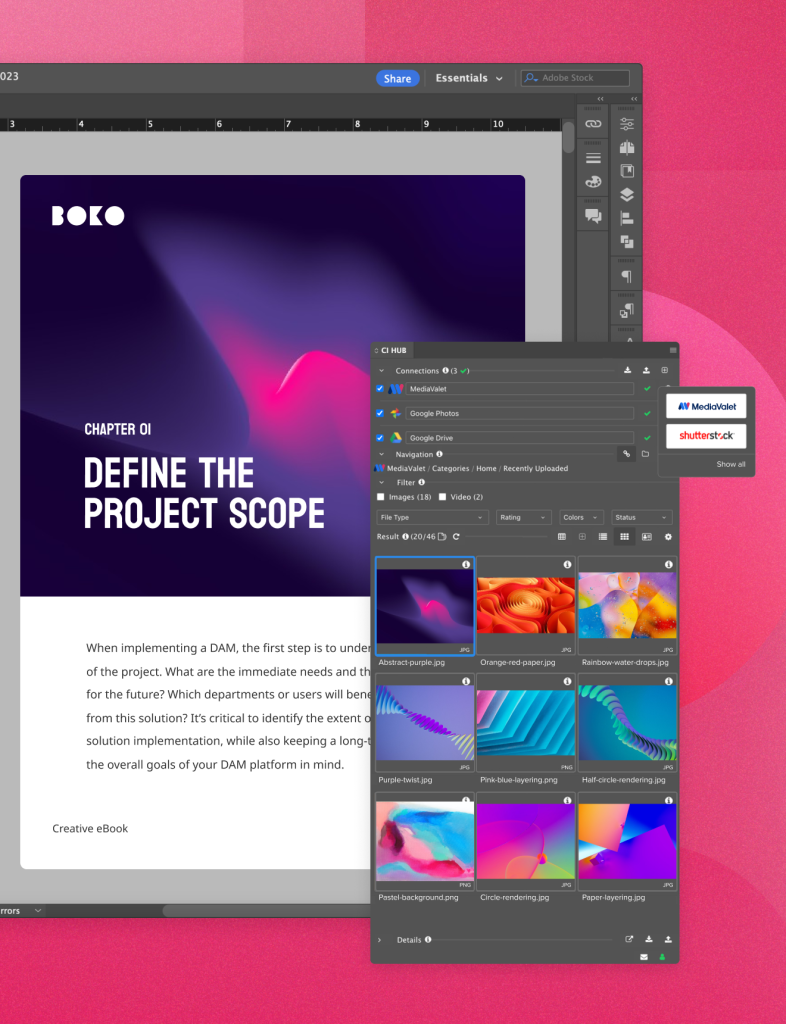Click the green user icon at CI HUB bottom
Image resolution: width=786 pixels, height=1024 pixels.
pyautogui.click(x=662, y=957)
